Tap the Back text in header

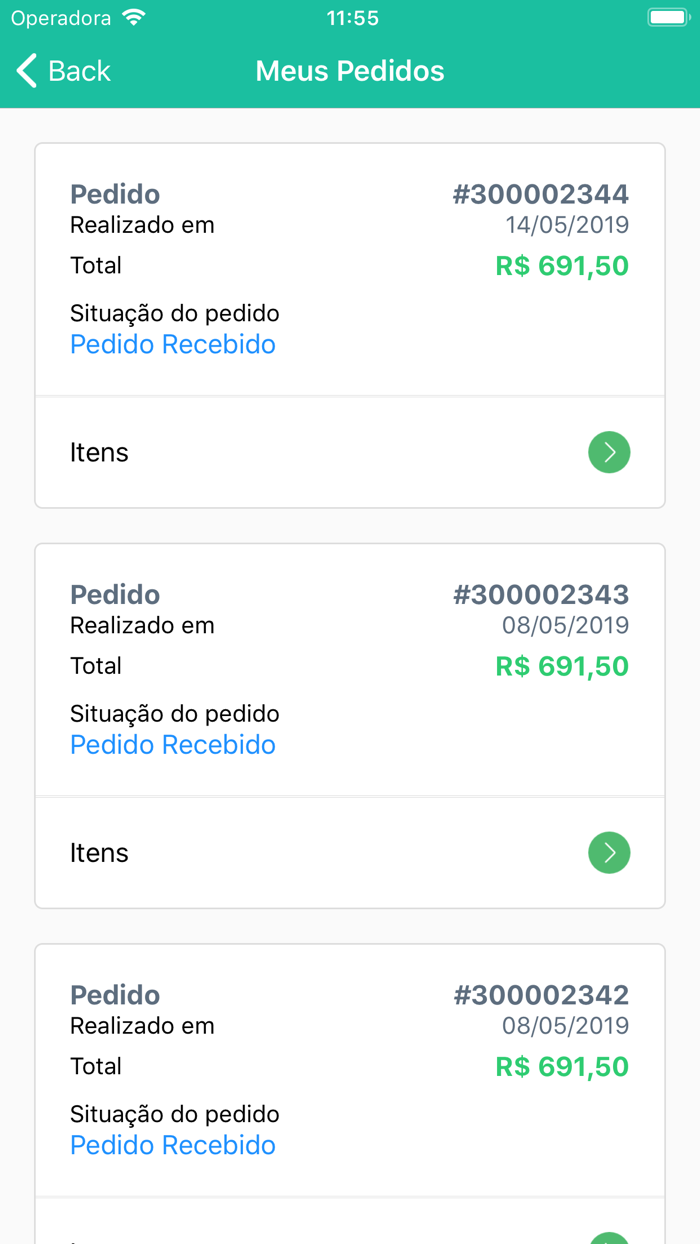pyautogui.click(x=79, y=71)
